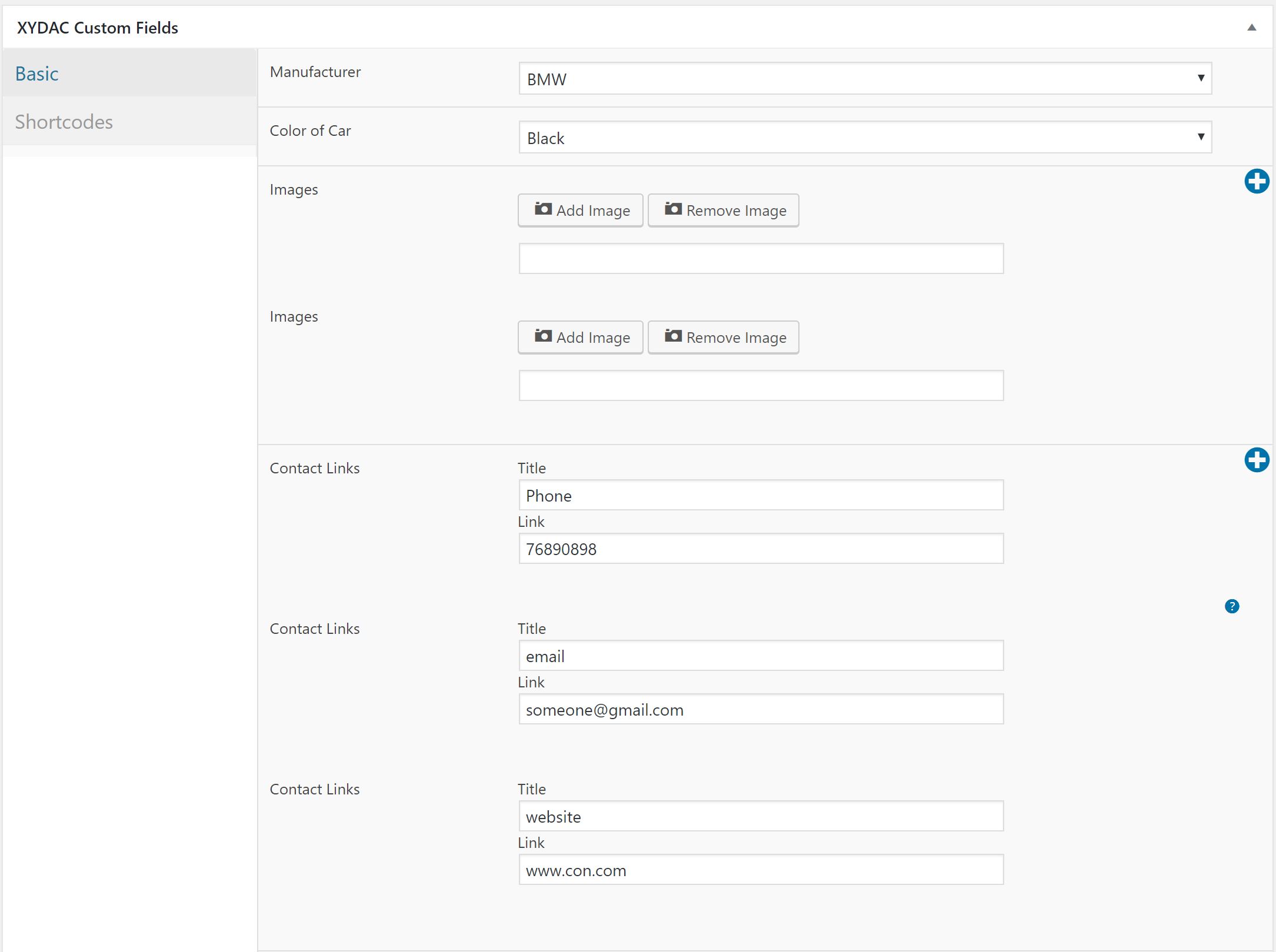Focus the second Images URL text field
Viewport: 1276px width, 952px height.
(x=761, y=386)
